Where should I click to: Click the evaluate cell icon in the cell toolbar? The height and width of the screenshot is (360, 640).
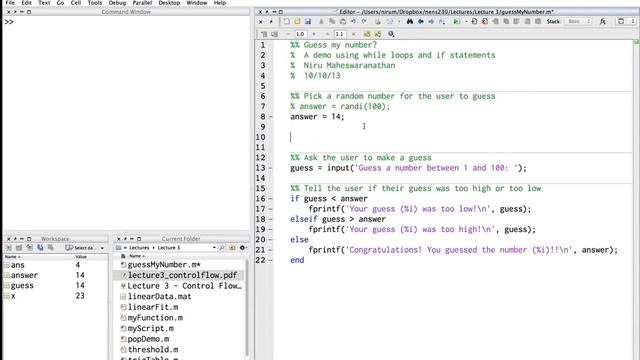tap(264, 34)
